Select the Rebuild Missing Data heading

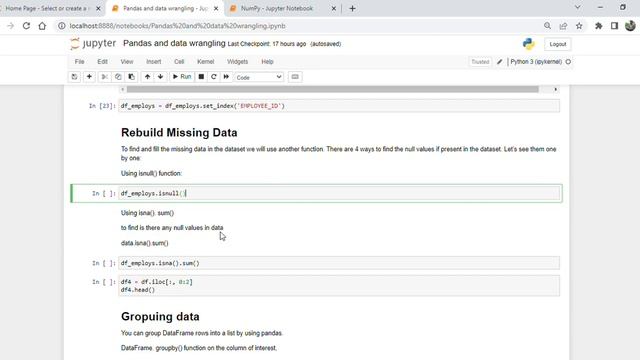179,133
